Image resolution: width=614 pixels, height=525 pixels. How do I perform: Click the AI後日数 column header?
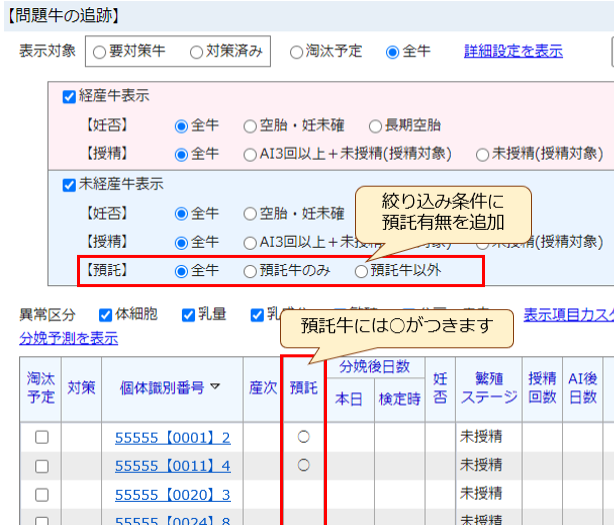(x=583, y=388)
